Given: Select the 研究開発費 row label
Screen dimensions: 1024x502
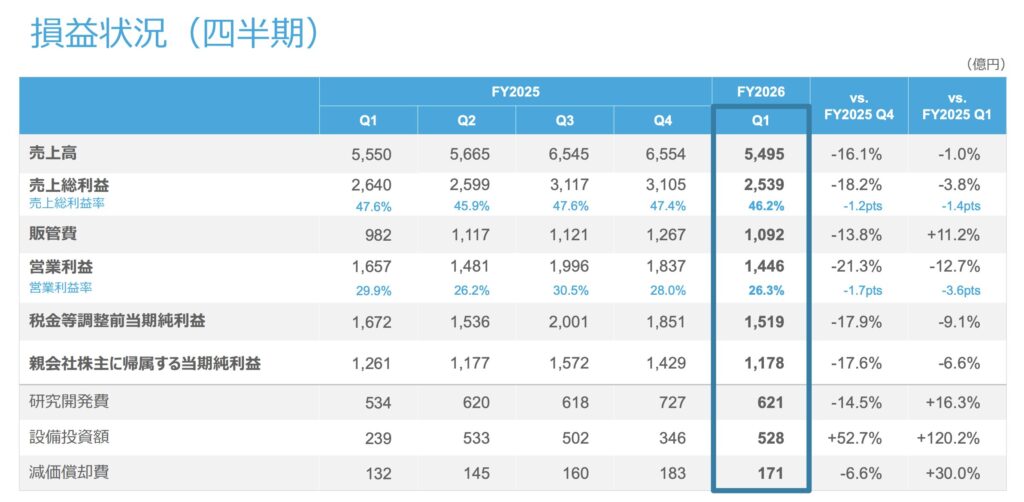Looking at the screenshot, I should coord(61,402).
